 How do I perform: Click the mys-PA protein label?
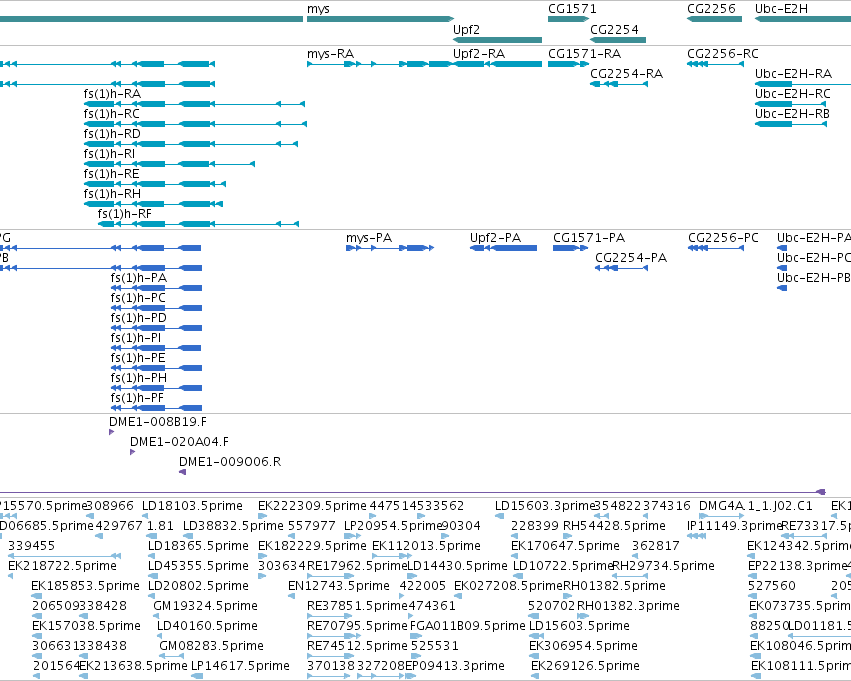point(369,238)
